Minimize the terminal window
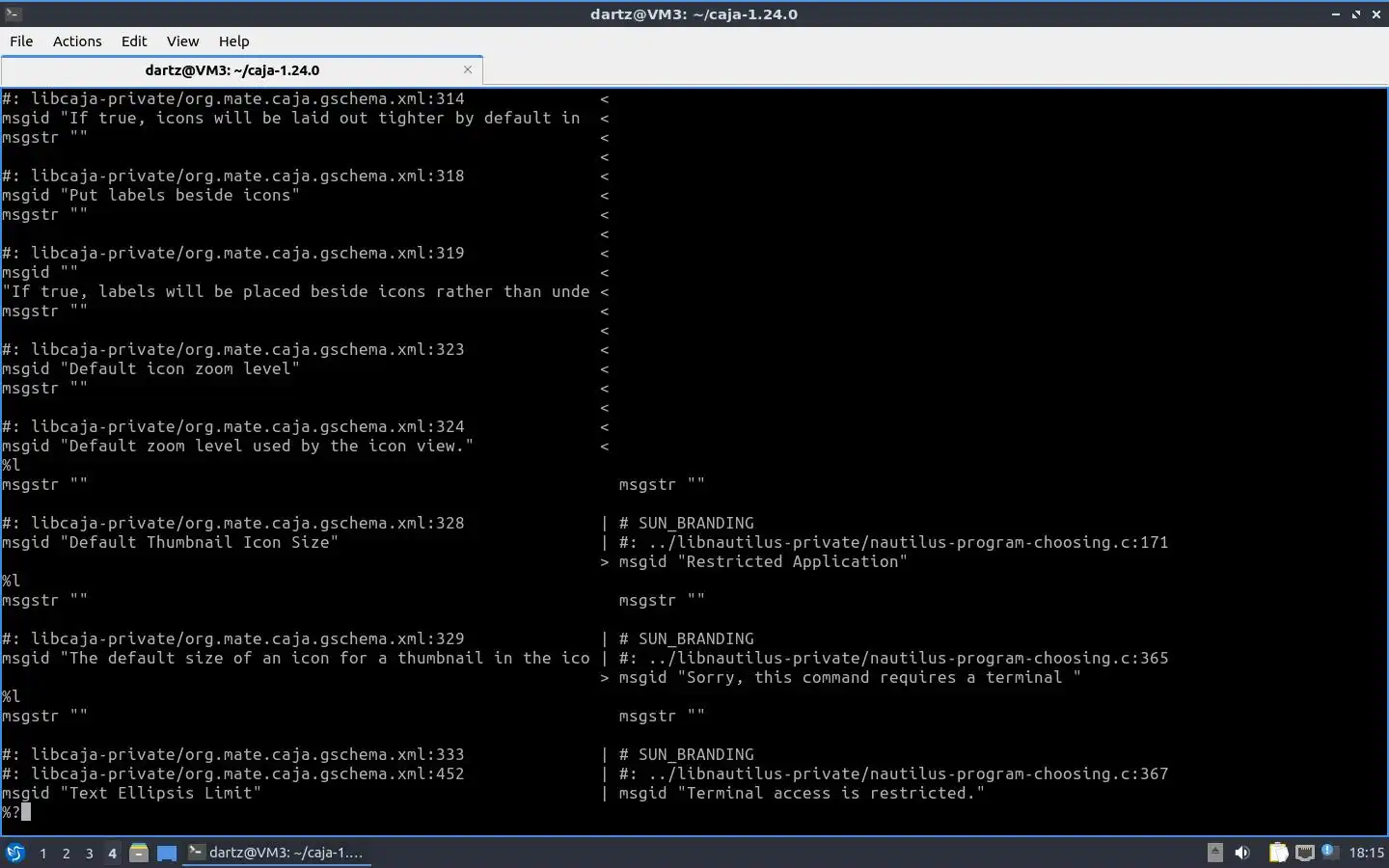1389x868 pixels. (1336, 14)
